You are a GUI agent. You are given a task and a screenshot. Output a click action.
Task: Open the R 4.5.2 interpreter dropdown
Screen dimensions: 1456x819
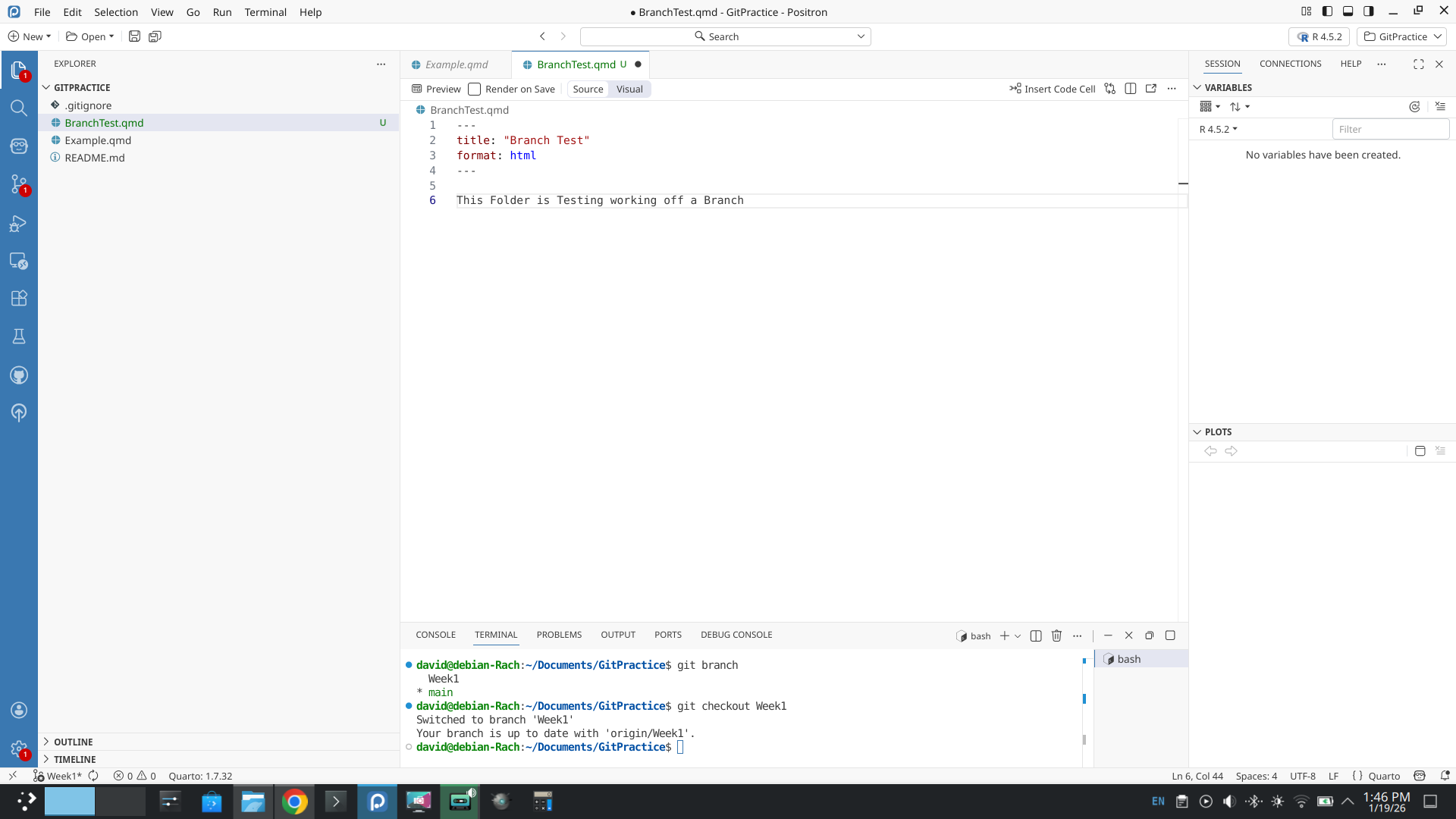pos(1319,36)
